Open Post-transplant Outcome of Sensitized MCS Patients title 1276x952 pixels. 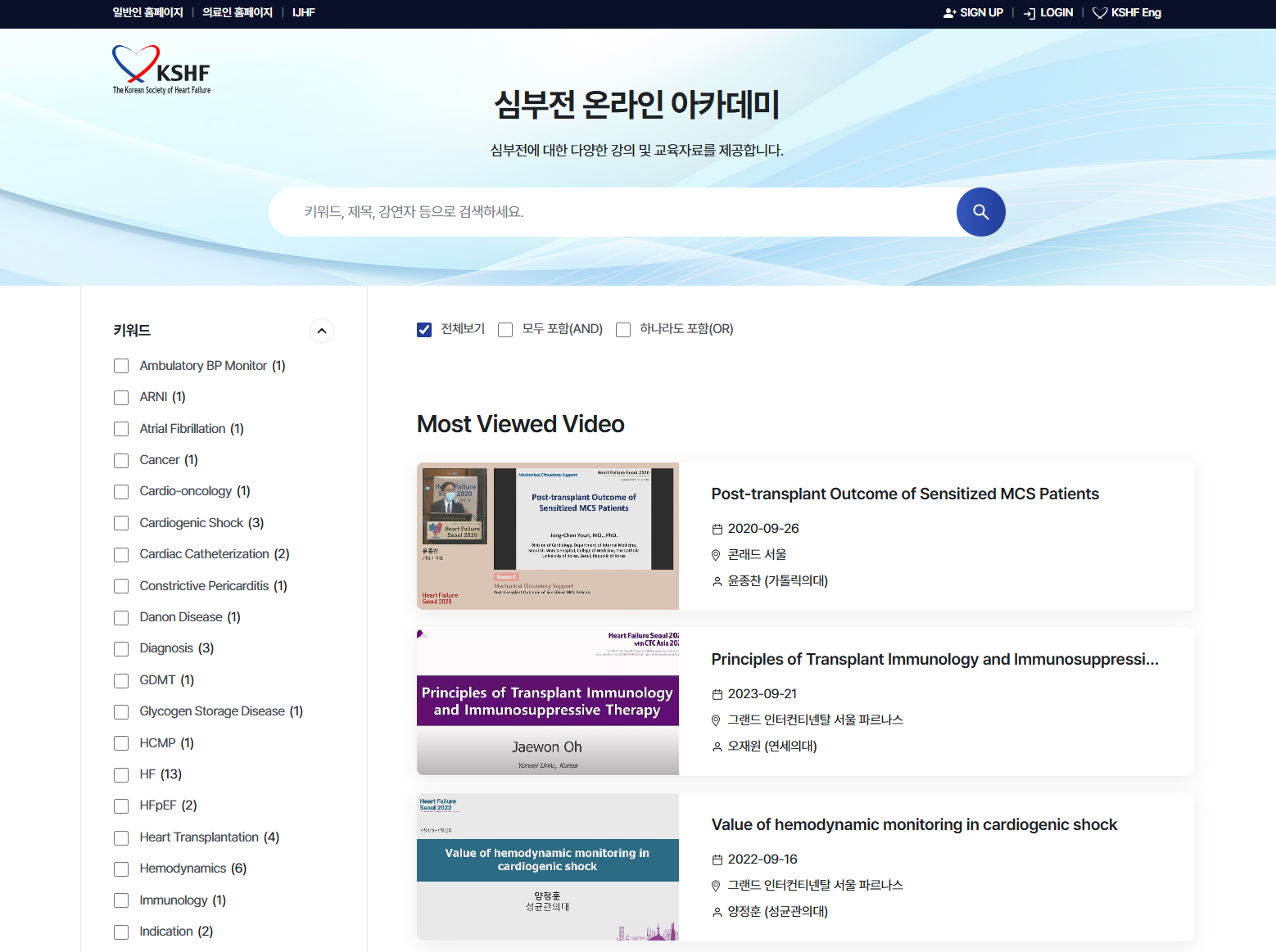click(904, 494)
